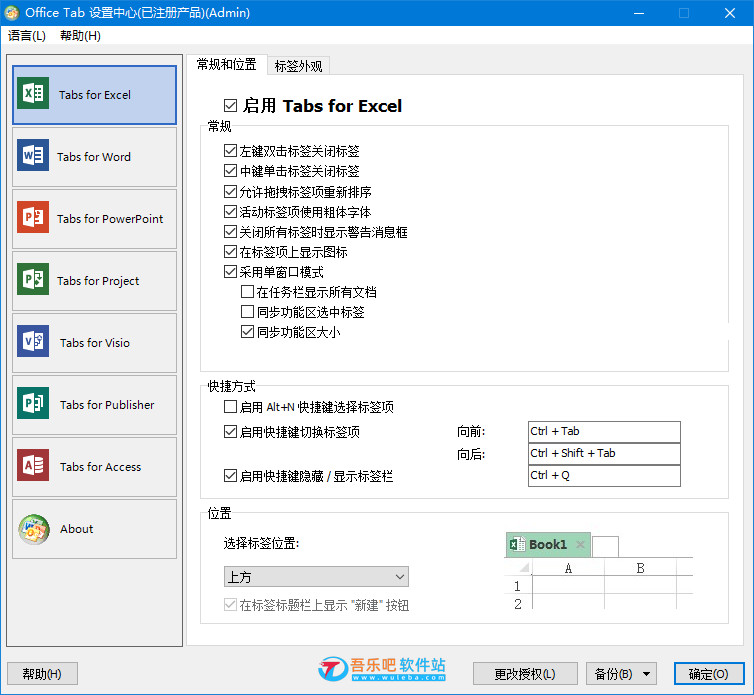Click row 2 header in preview grid
The image size is (754, 695).
(517, 604)
